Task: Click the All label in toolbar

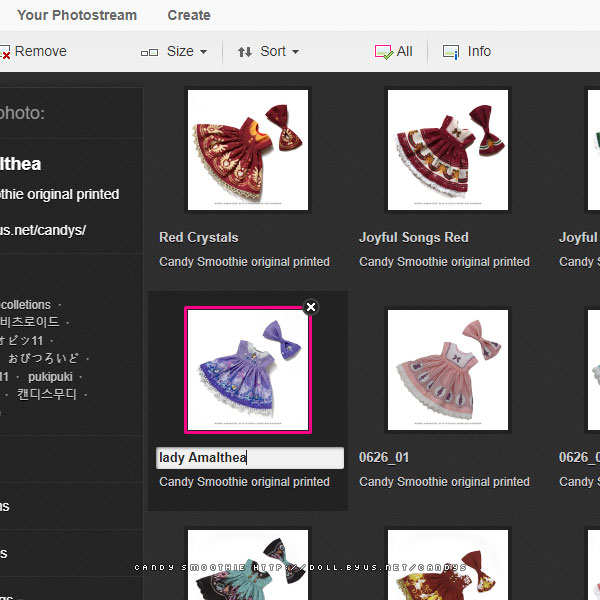Action: (x=404, y=51)
